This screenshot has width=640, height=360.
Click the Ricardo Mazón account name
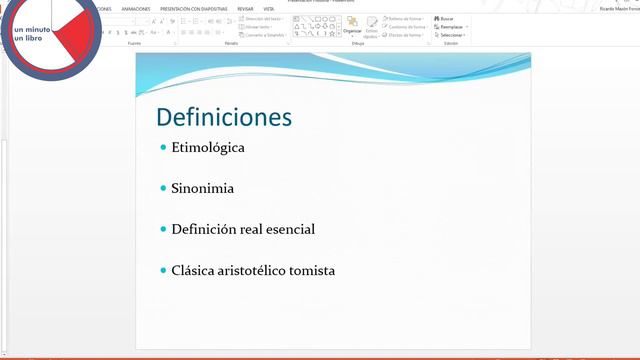pos(619,9)
